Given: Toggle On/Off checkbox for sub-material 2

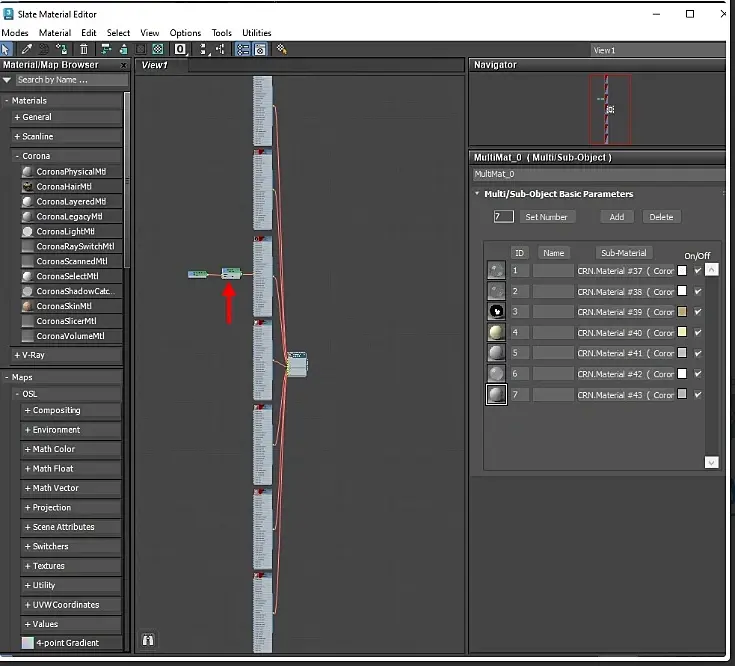Looking at the screenshot, I should coord(698,291).
